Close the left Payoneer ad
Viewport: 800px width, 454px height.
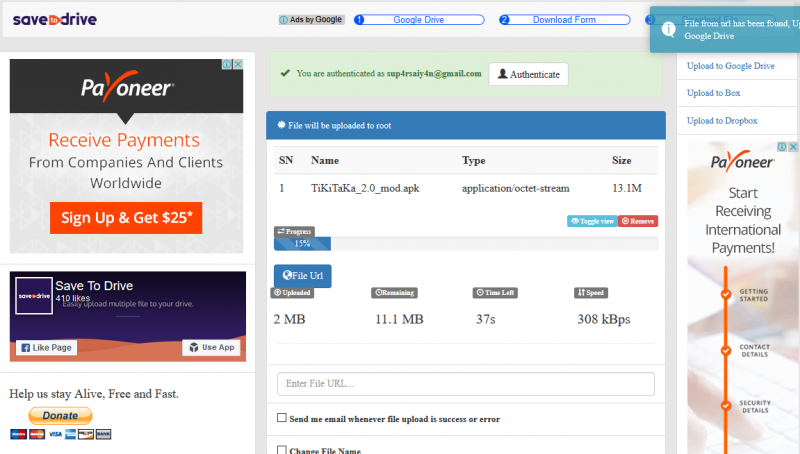[x=238, y=64]
